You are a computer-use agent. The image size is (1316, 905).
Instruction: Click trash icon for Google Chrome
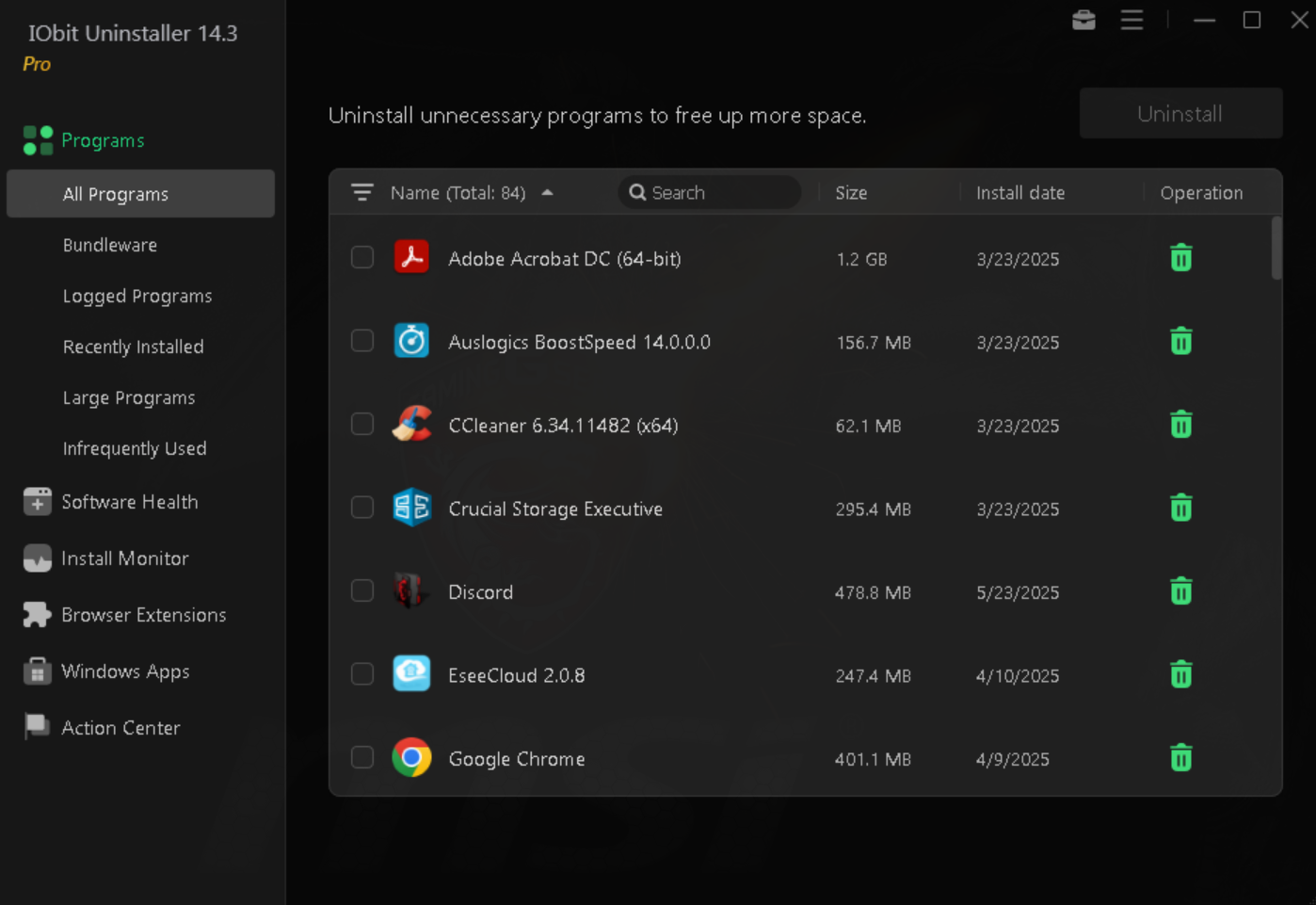point(1180,758)
